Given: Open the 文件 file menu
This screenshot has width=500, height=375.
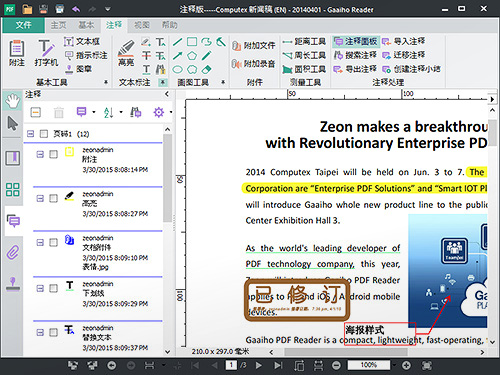Looking at the screenshot, I should (23, 25).
